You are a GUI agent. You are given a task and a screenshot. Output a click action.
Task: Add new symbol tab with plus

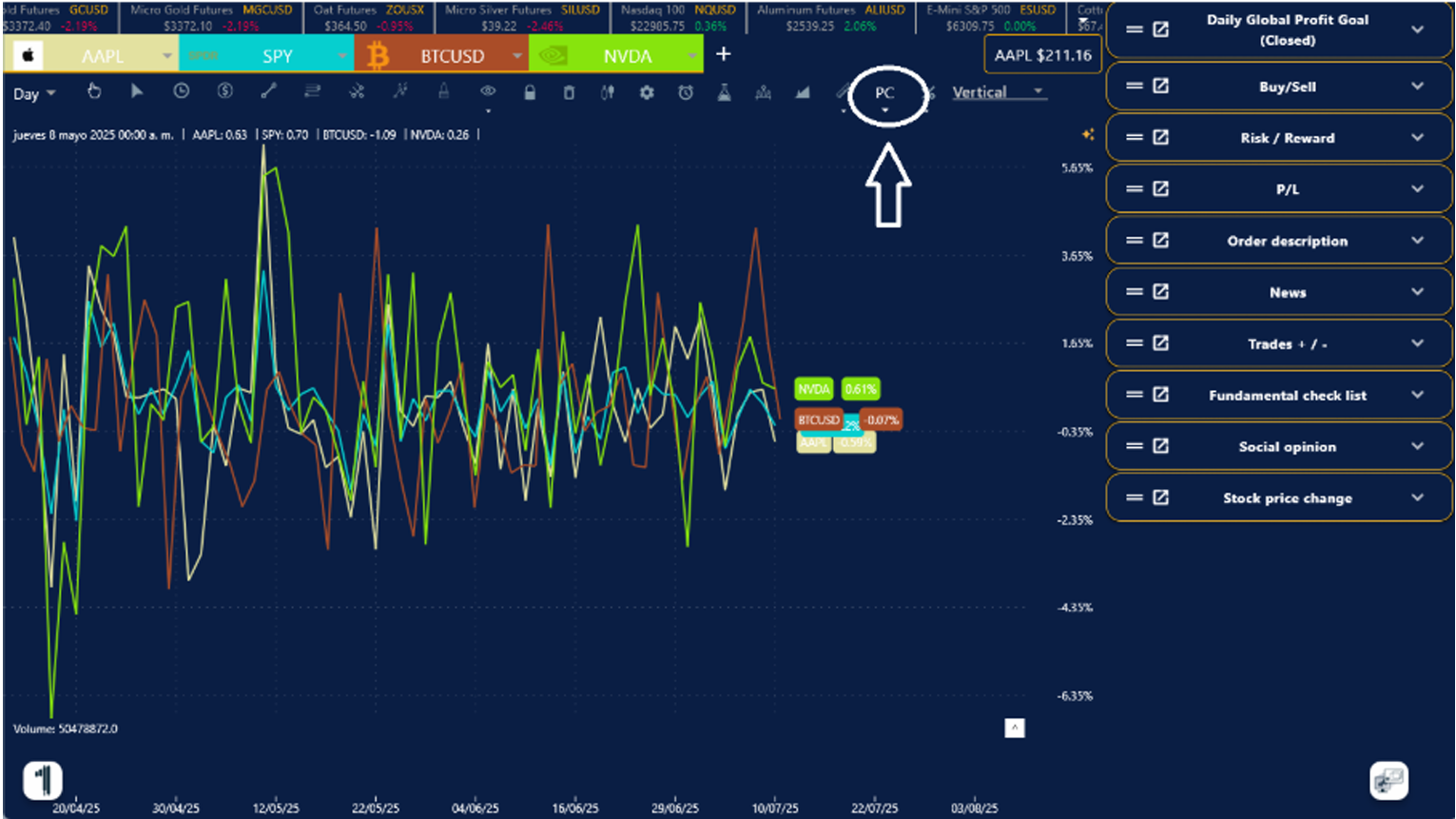point(723,54)
